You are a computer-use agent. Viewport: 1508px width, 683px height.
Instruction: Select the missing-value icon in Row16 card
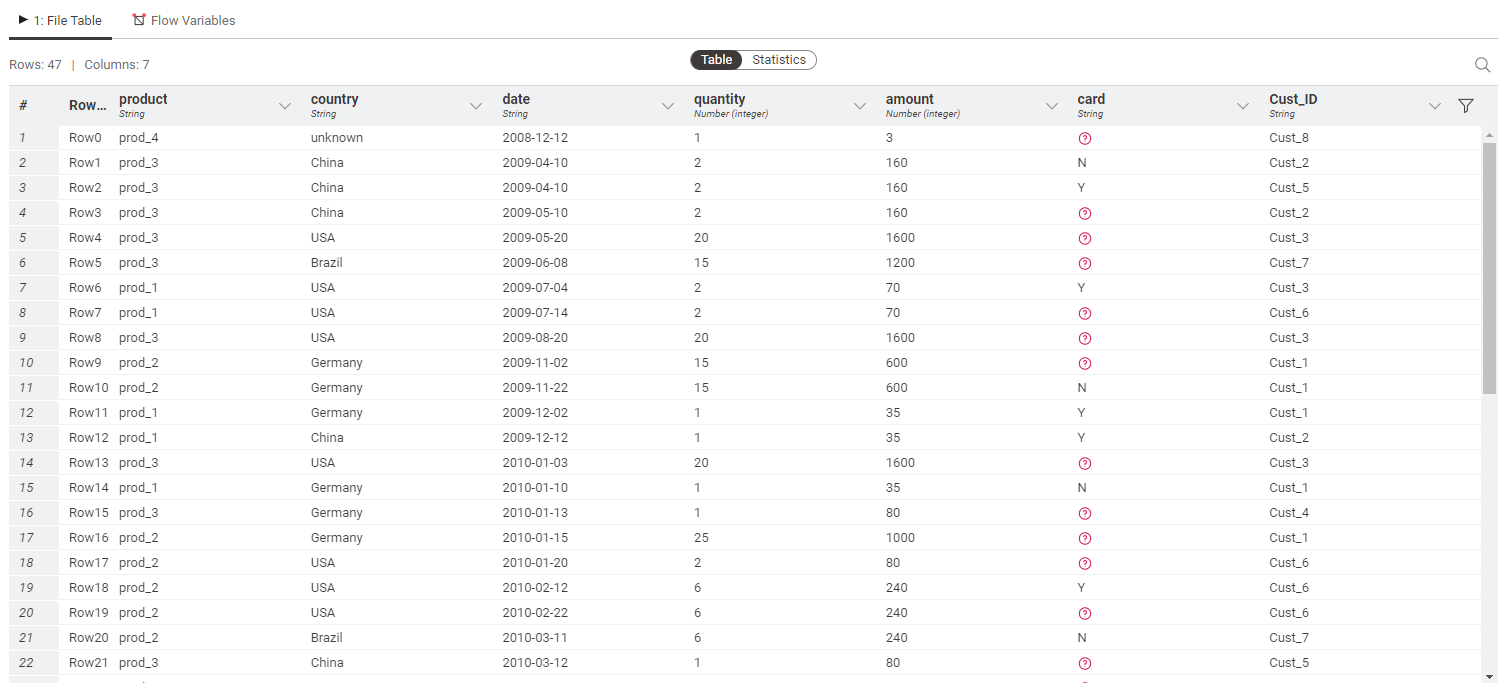[1084, 538]
